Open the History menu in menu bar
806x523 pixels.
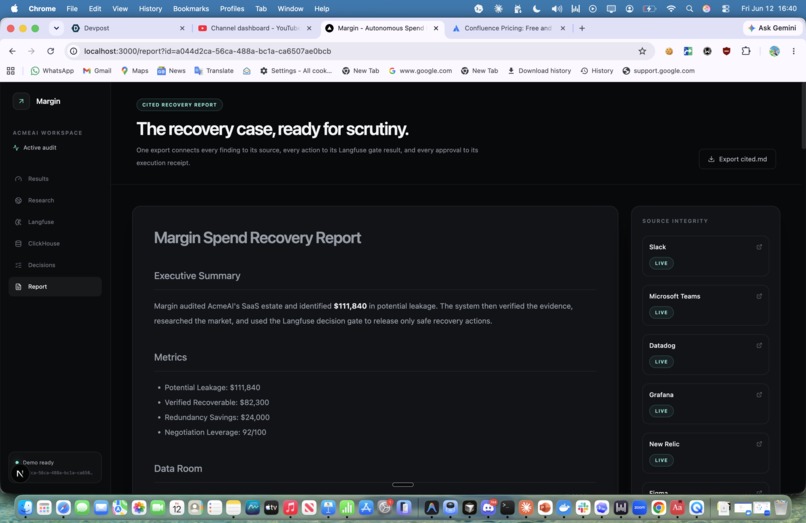[150, 9]
